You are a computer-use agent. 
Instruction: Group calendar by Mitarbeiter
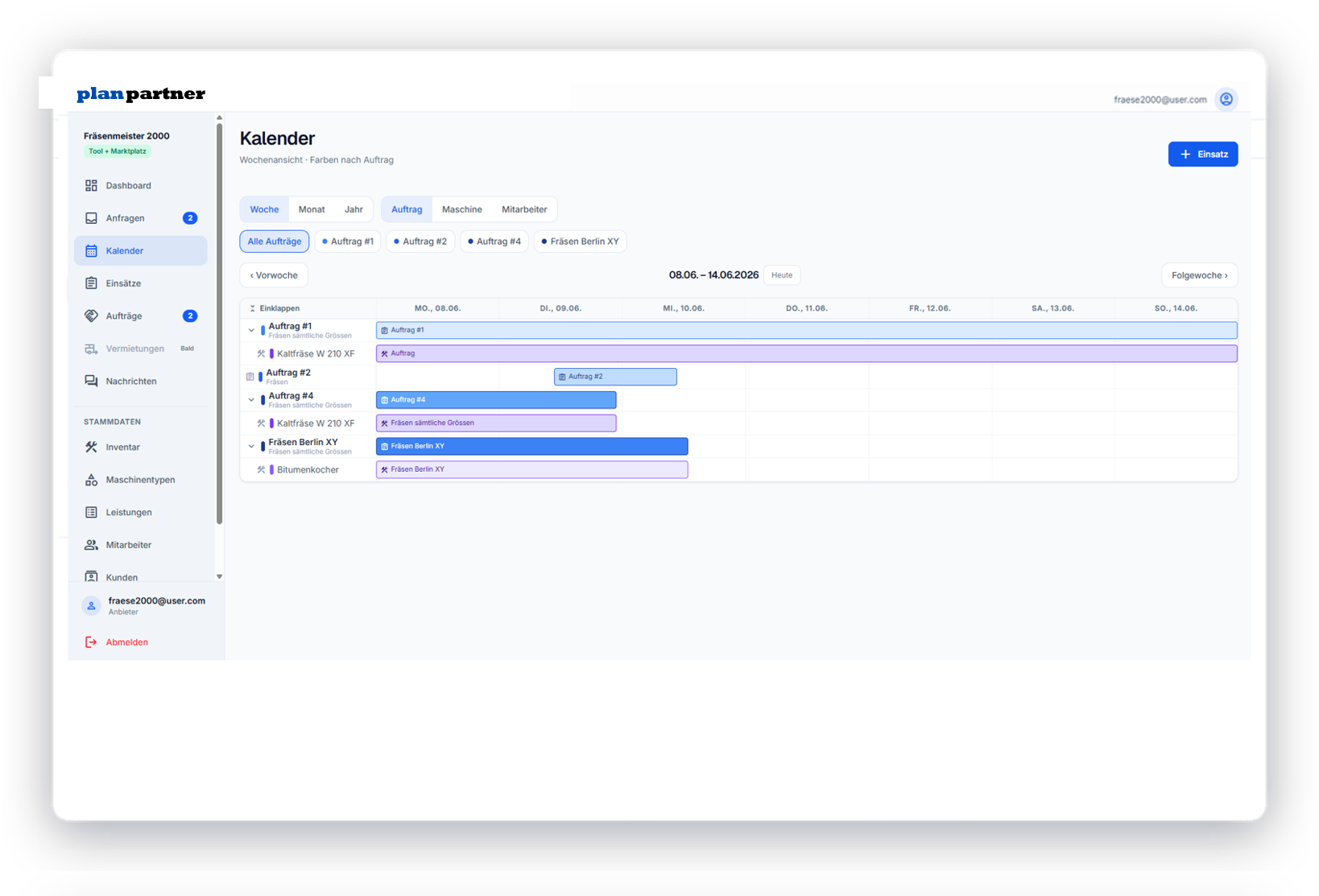pos(524,209)
